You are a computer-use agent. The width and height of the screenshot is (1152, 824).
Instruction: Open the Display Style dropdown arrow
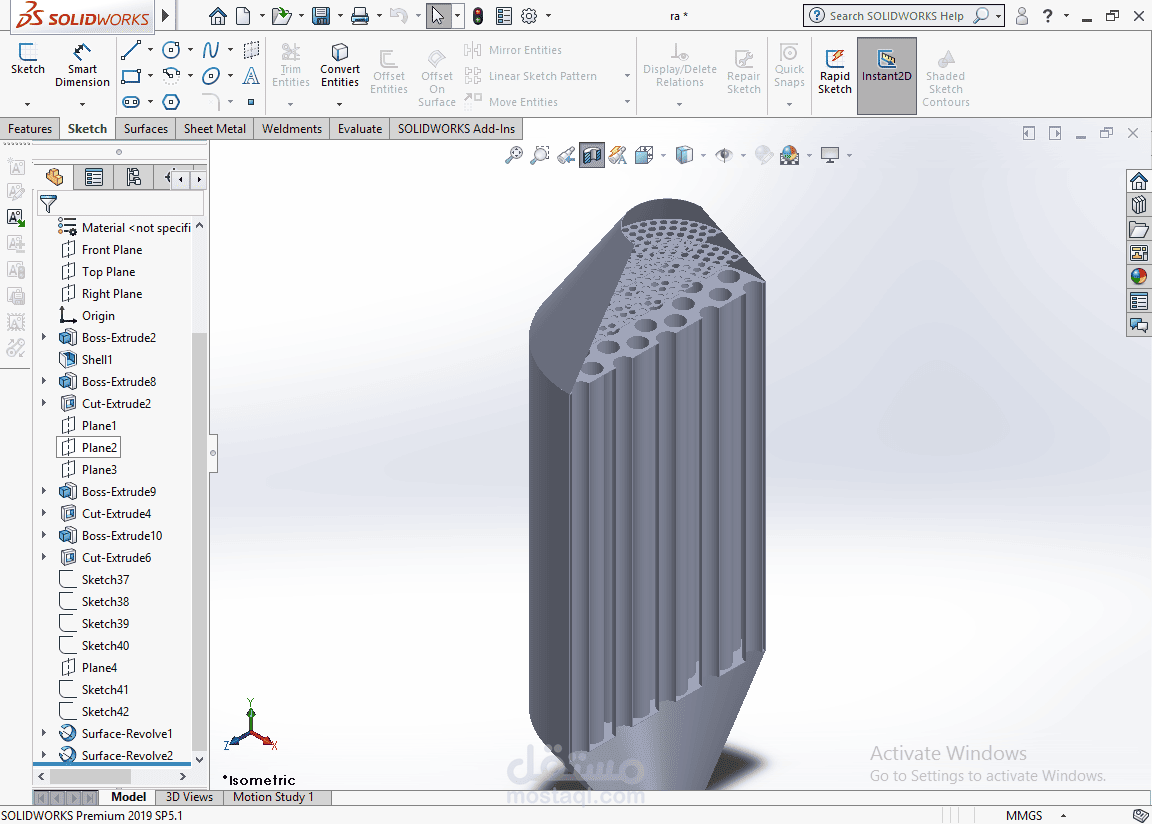[703, 155]
